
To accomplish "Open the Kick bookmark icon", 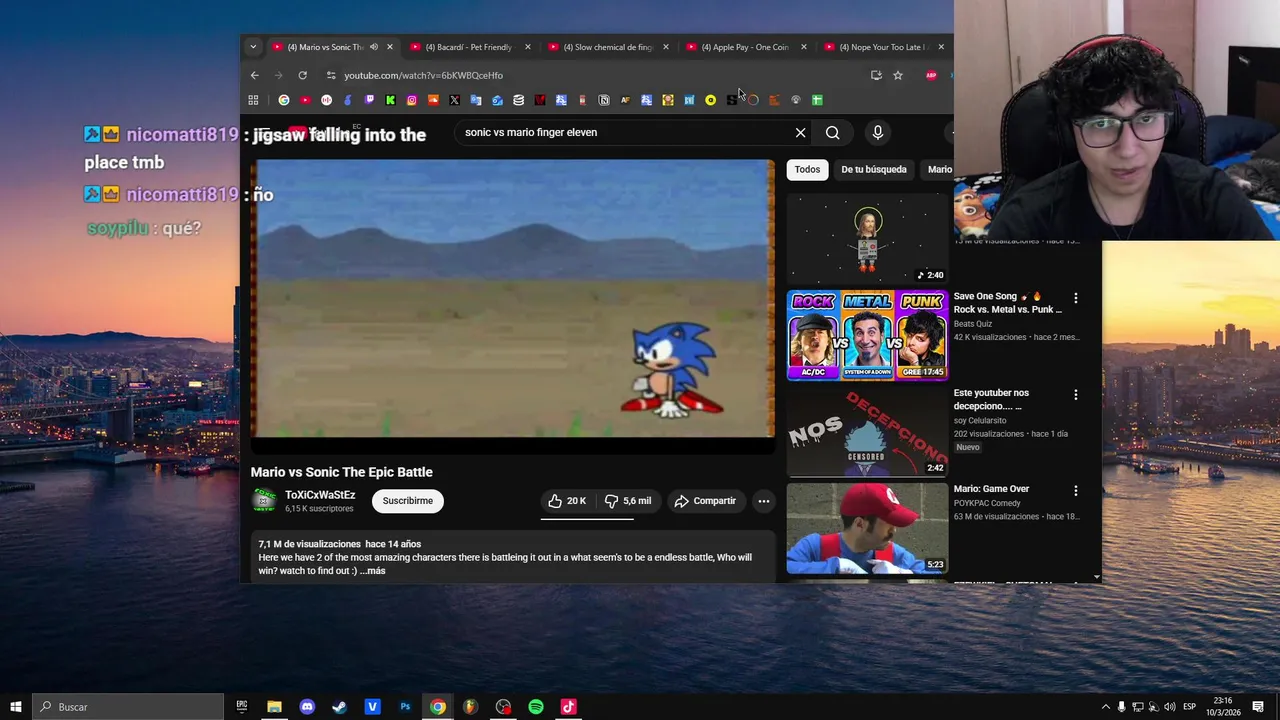I will pyautogui.click(x=390, y=100).
